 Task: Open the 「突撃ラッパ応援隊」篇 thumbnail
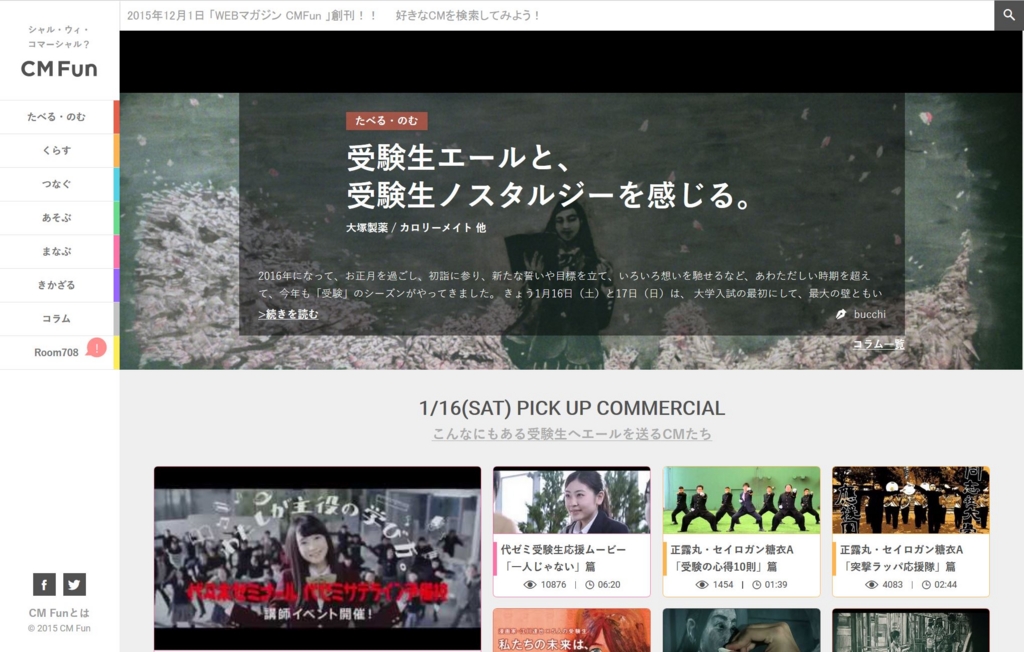tap(911, 501)
